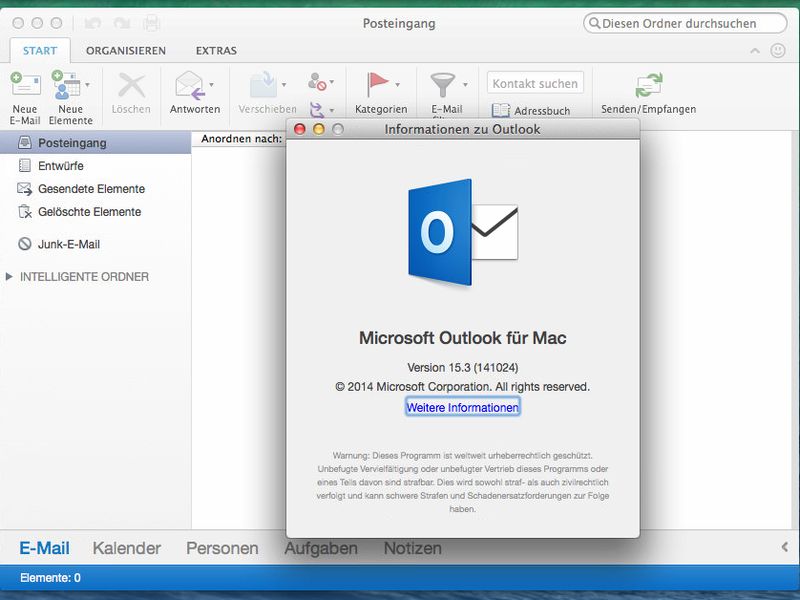Viewport: 800px width, 600px height.
Task: Switch to the START ribbon tab
Action: coord(40,51)
